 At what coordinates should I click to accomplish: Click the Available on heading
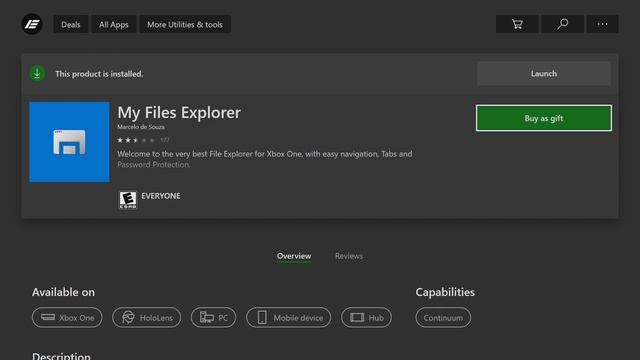(63, 292)
